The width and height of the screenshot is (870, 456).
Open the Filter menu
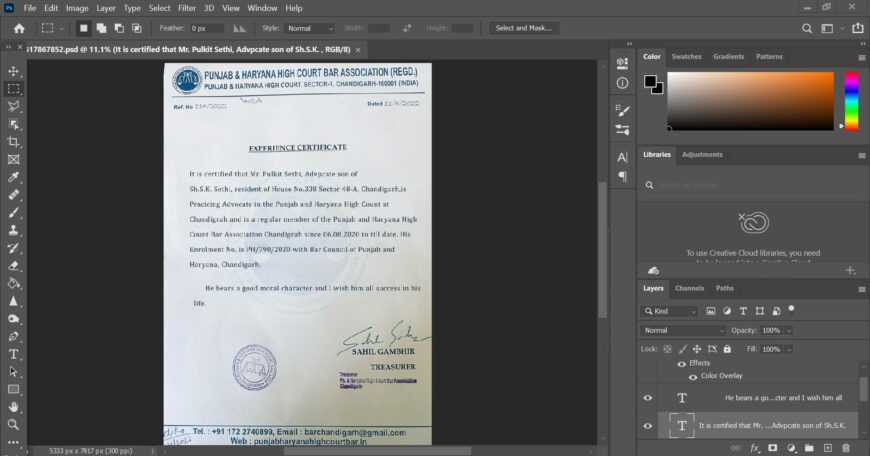187,8
